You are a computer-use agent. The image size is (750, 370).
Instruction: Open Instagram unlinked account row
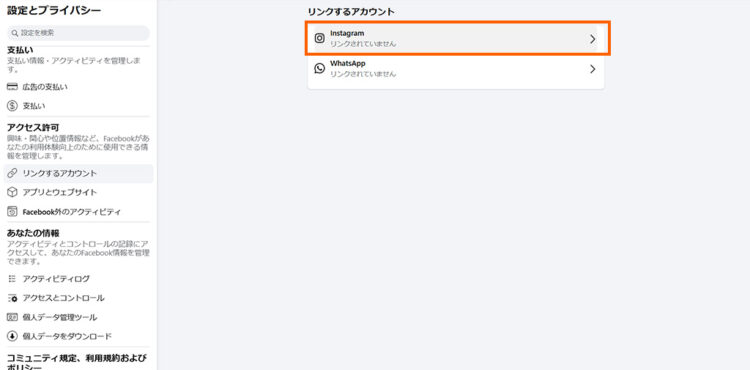[x=456, y=39]
